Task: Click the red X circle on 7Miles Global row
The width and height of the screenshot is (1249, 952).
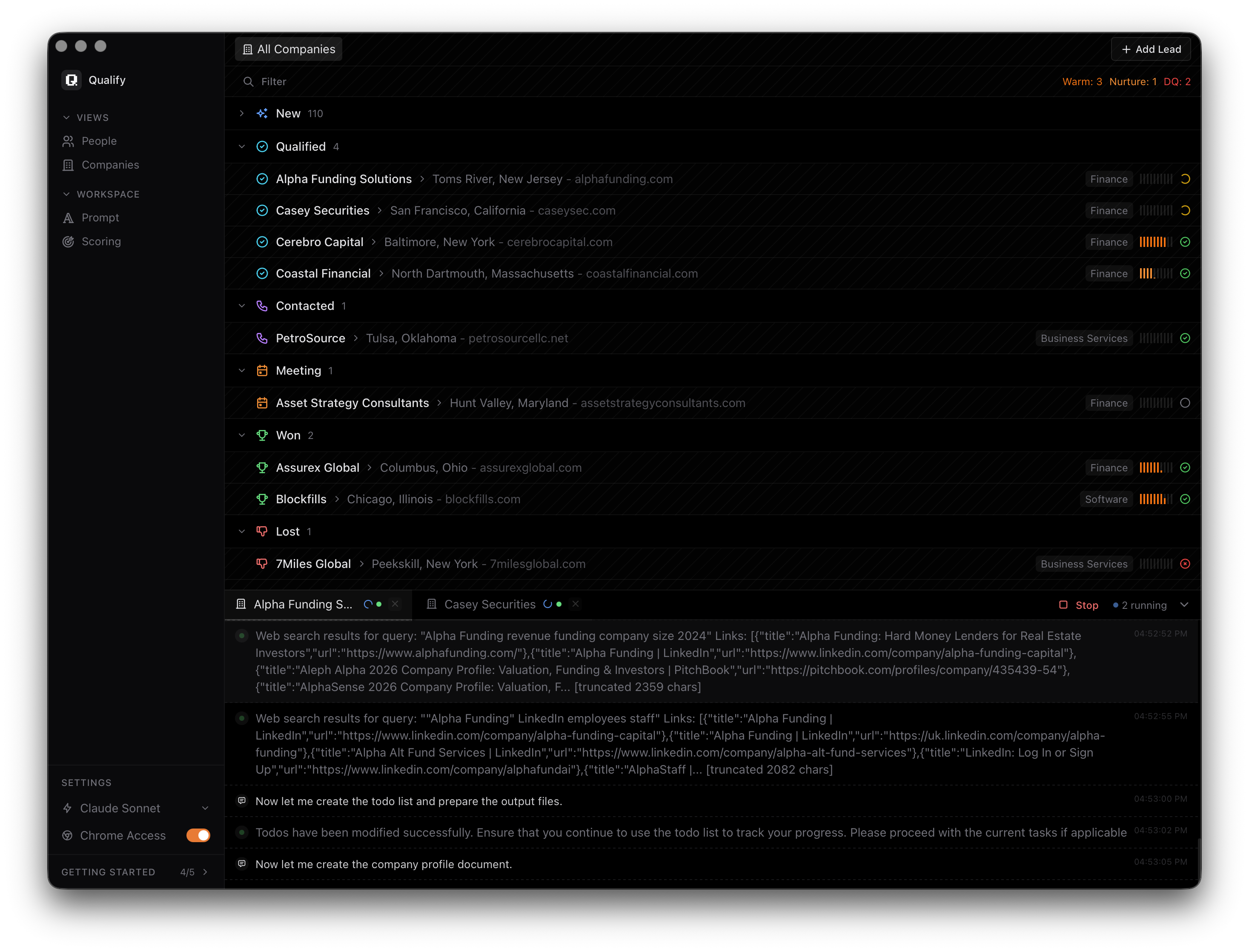Action: pos(1185,564)
